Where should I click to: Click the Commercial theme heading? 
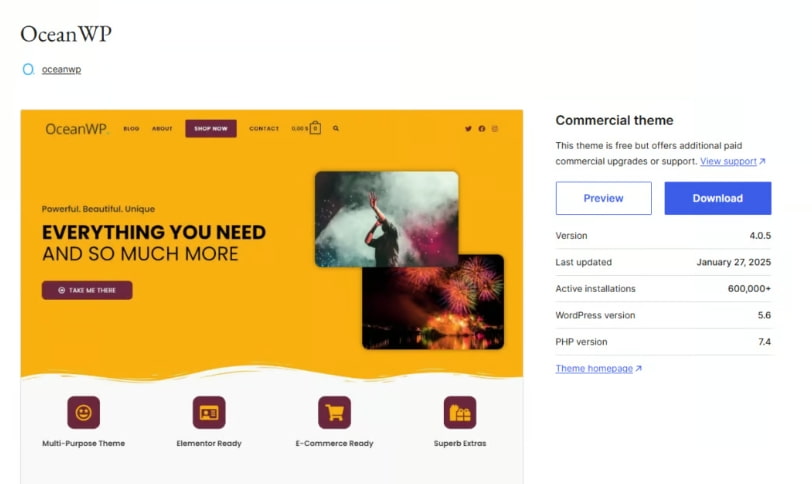(x=614, y=120)
